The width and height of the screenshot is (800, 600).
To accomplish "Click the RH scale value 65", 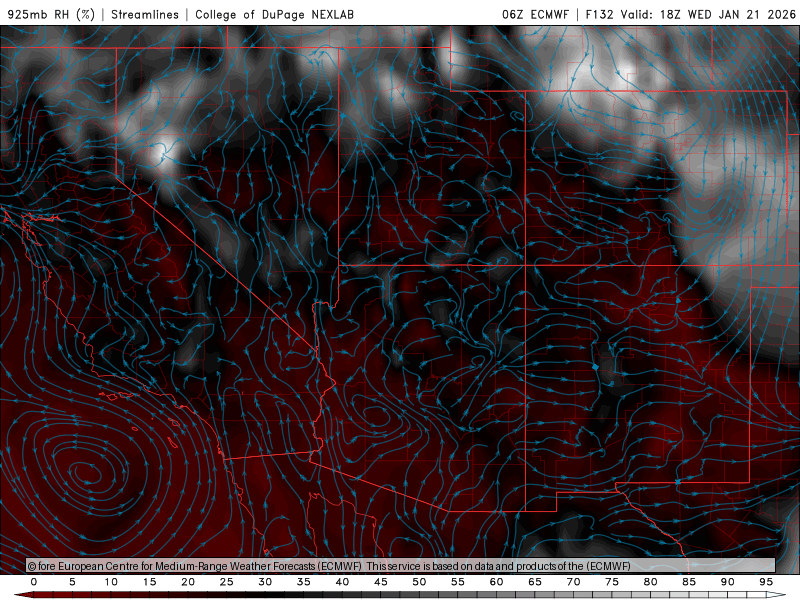I will [535, 582].
